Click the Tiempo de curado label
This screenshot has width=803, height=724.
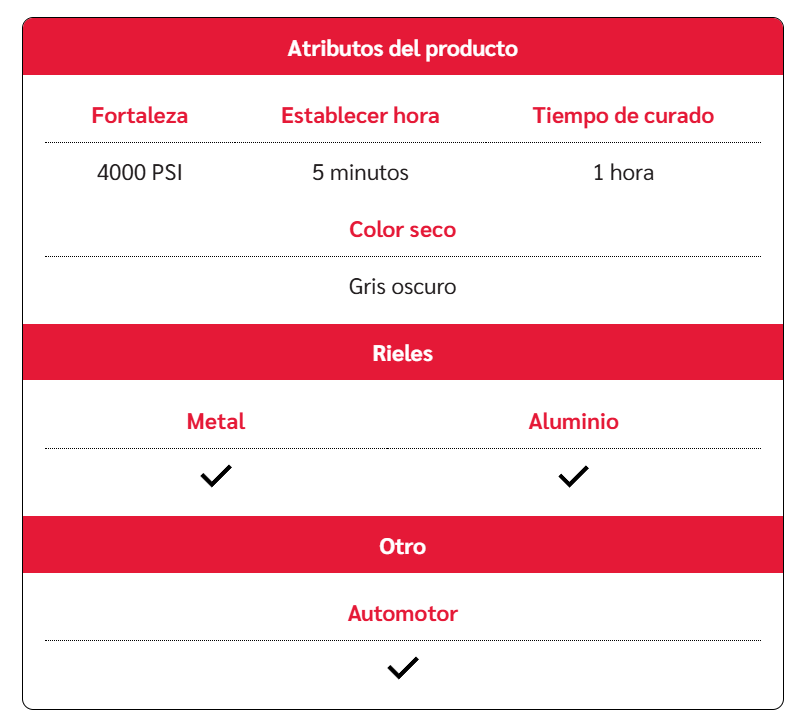coord(623,115)
